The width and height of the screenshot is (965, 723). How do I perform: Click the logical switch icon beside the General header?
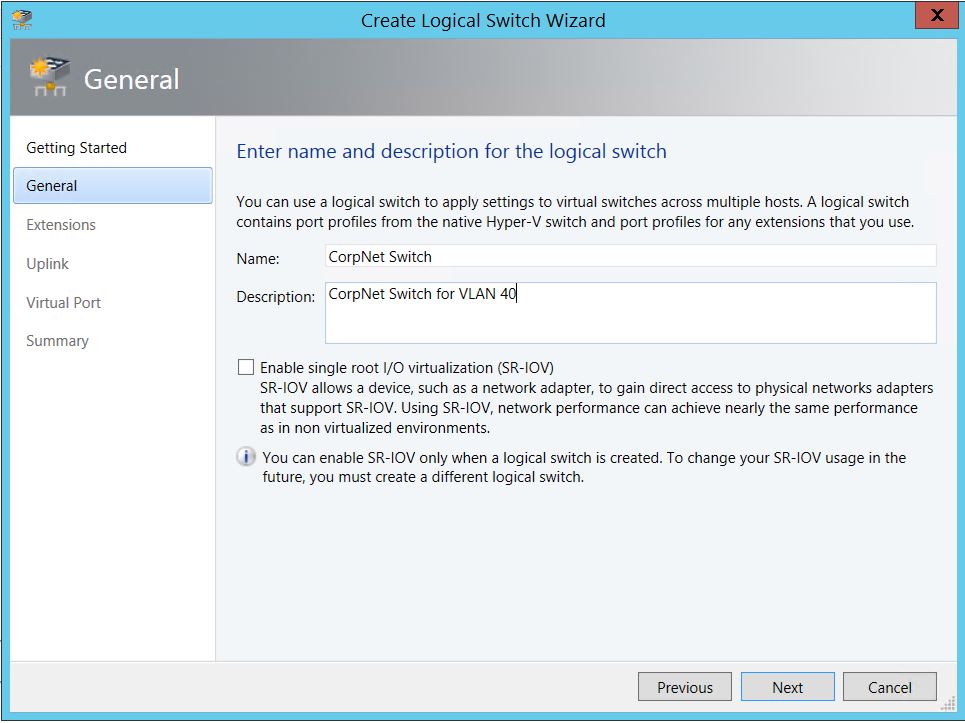(49, 79)
